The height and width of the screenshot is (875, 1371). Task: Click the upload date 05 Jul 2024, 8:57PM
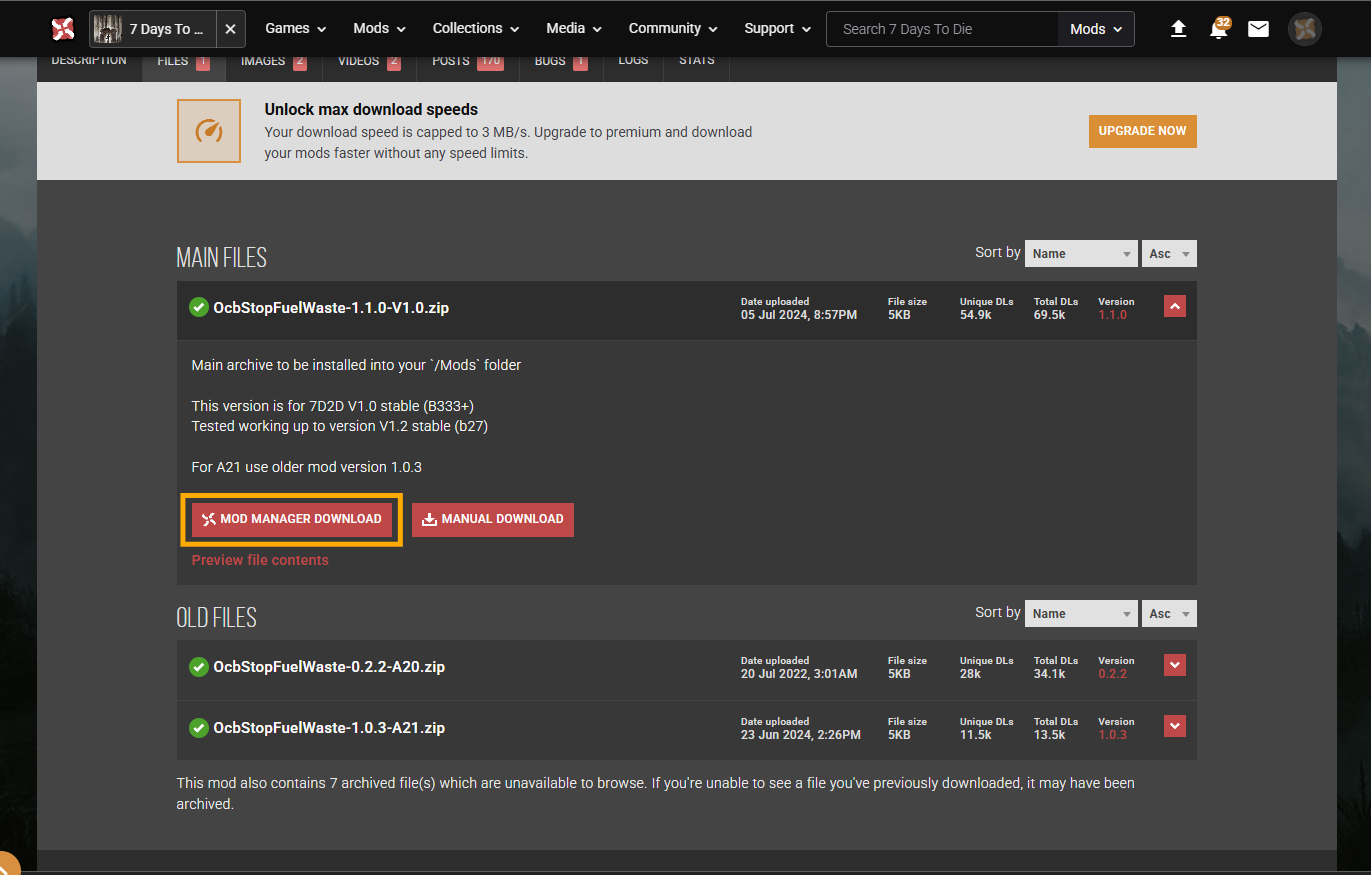click(799, 315)
